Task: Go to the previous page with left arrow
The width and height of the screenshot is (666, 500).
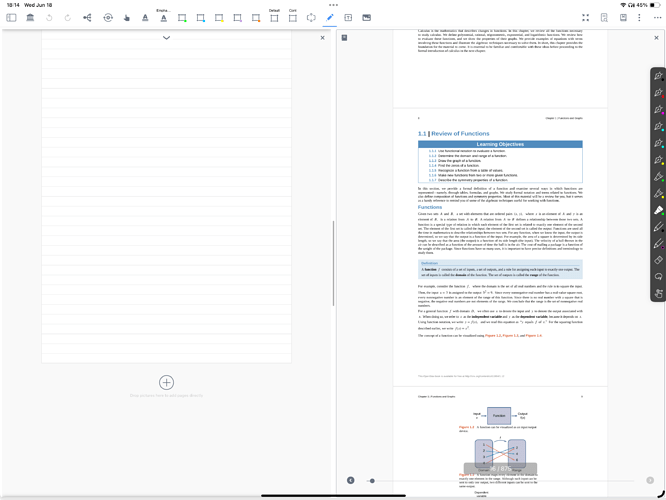Action: [350, 480]
